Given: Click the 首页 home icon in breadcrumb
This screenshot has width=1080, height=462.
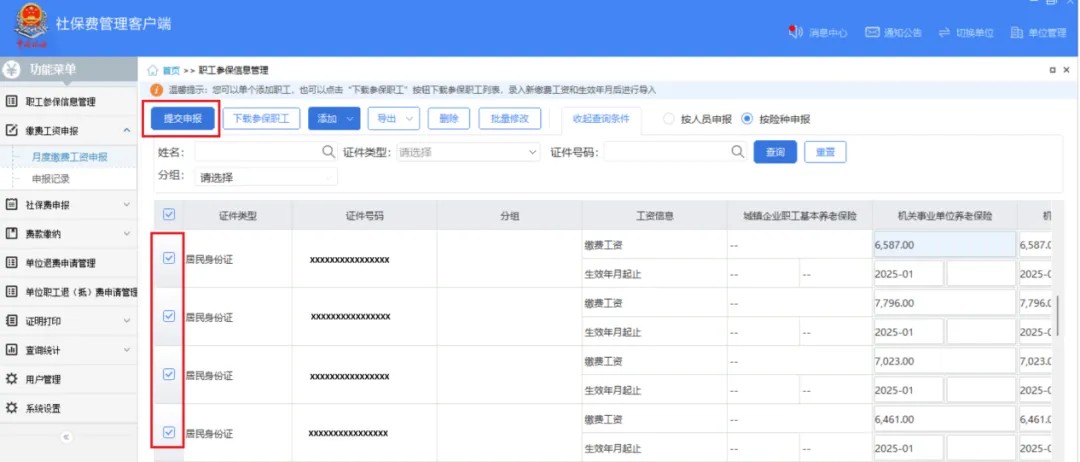Looking at the screenshot, I should click(153, 70).
